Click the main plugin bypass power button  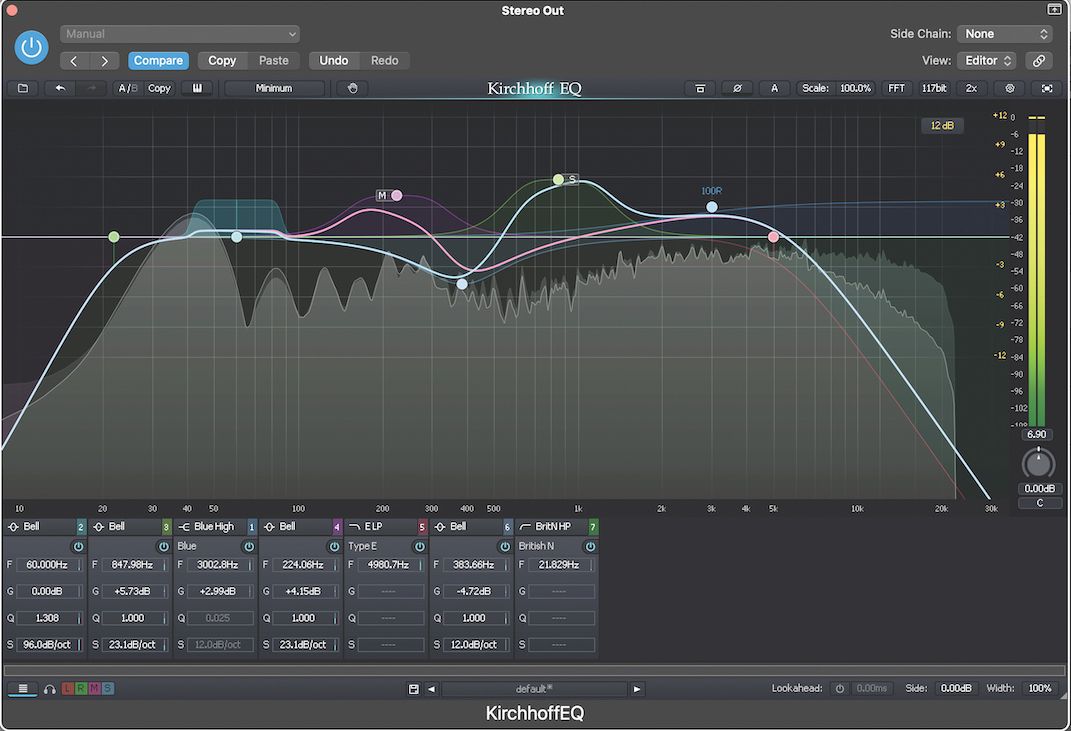31,47
